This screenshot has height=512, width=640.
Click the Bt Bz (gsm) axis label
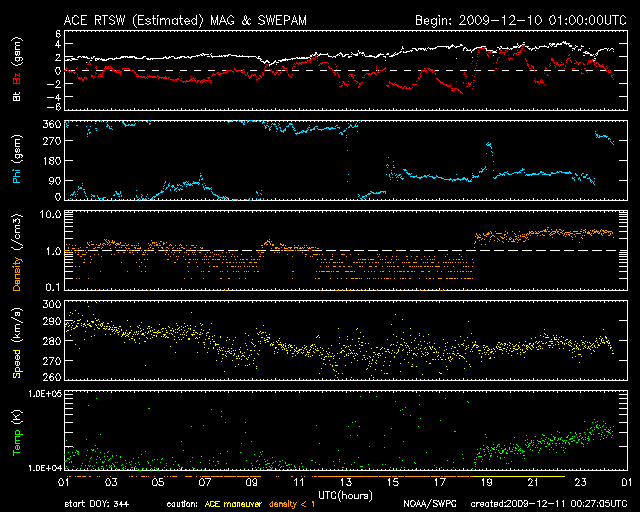click(17, 68)
